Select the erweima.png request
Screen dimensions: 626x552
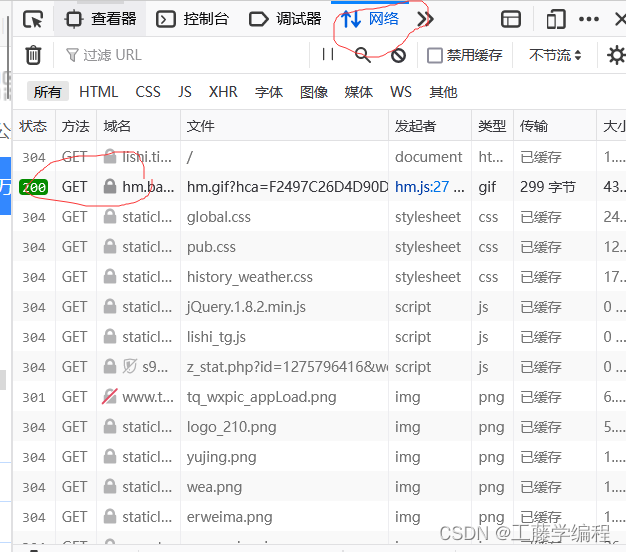coord(229,517)
